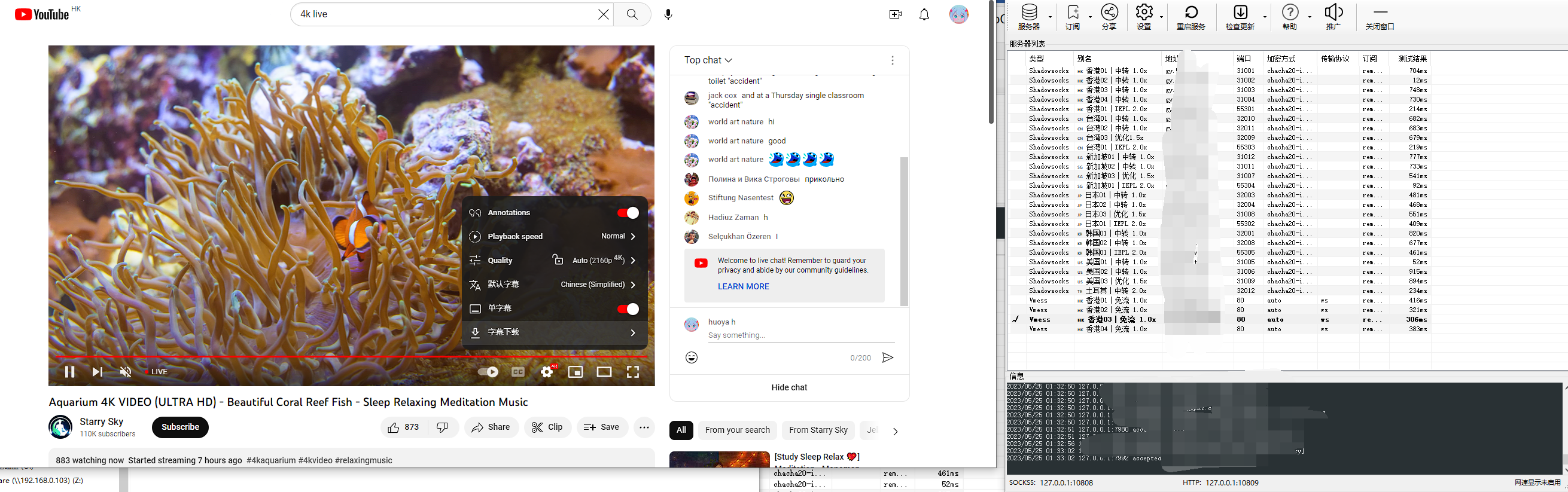Switch to miniplayer mode
Image resolution: width=1568 pixels, height=492 pixels.
coord(576,372)
